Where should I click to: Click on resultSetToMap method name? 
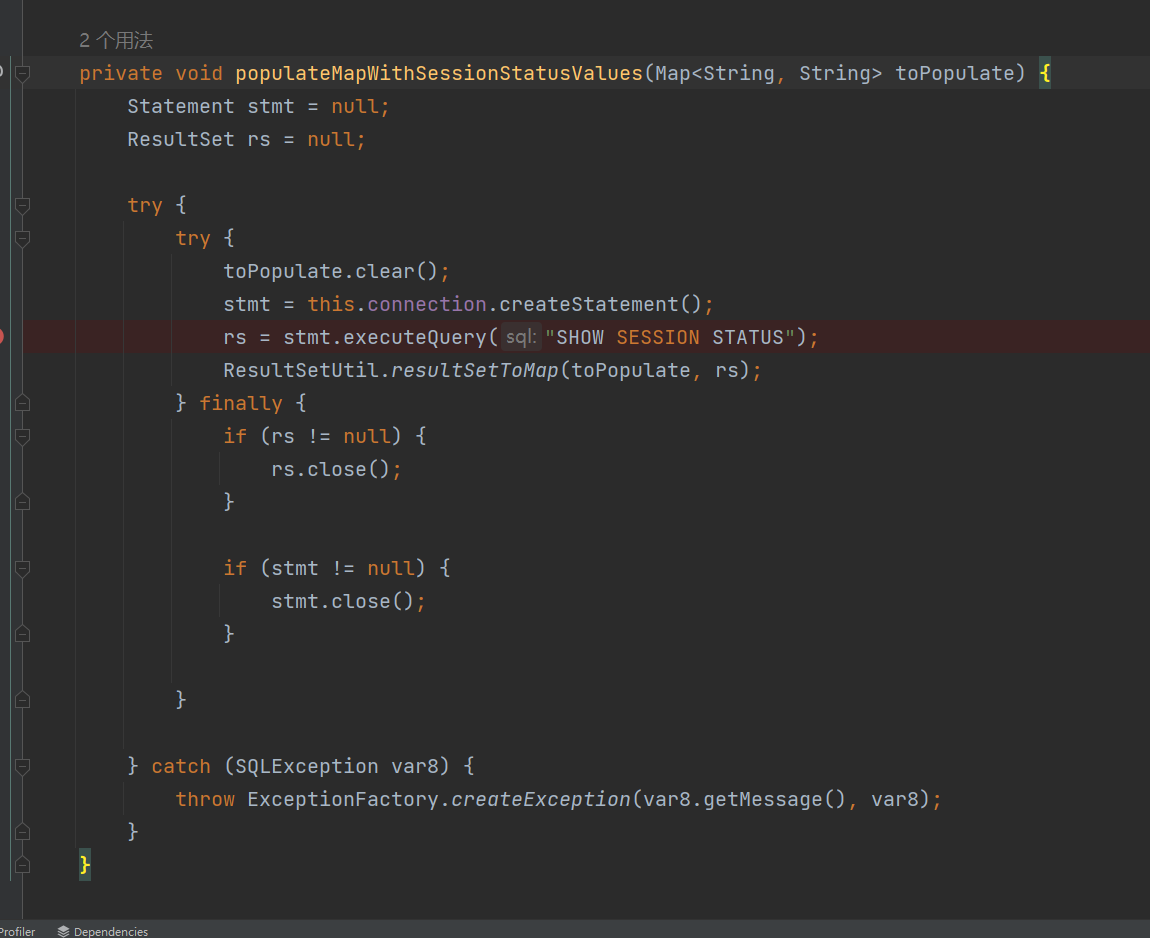[x=475, y=370]
